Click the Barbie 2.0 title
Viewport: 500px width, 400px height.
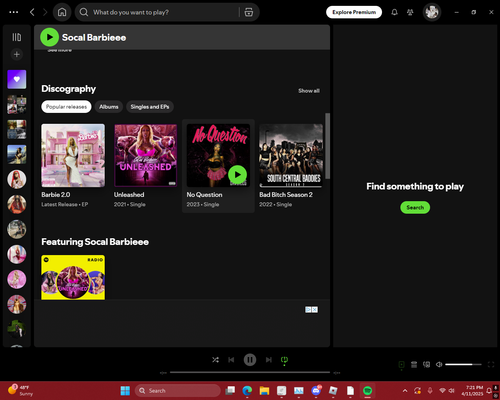coord(56,195)
